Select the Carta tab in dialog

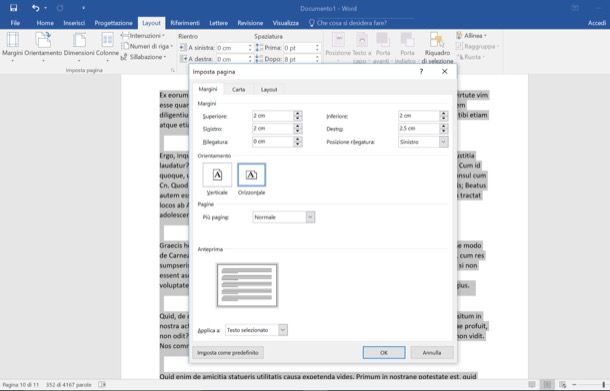coord(238,89)
